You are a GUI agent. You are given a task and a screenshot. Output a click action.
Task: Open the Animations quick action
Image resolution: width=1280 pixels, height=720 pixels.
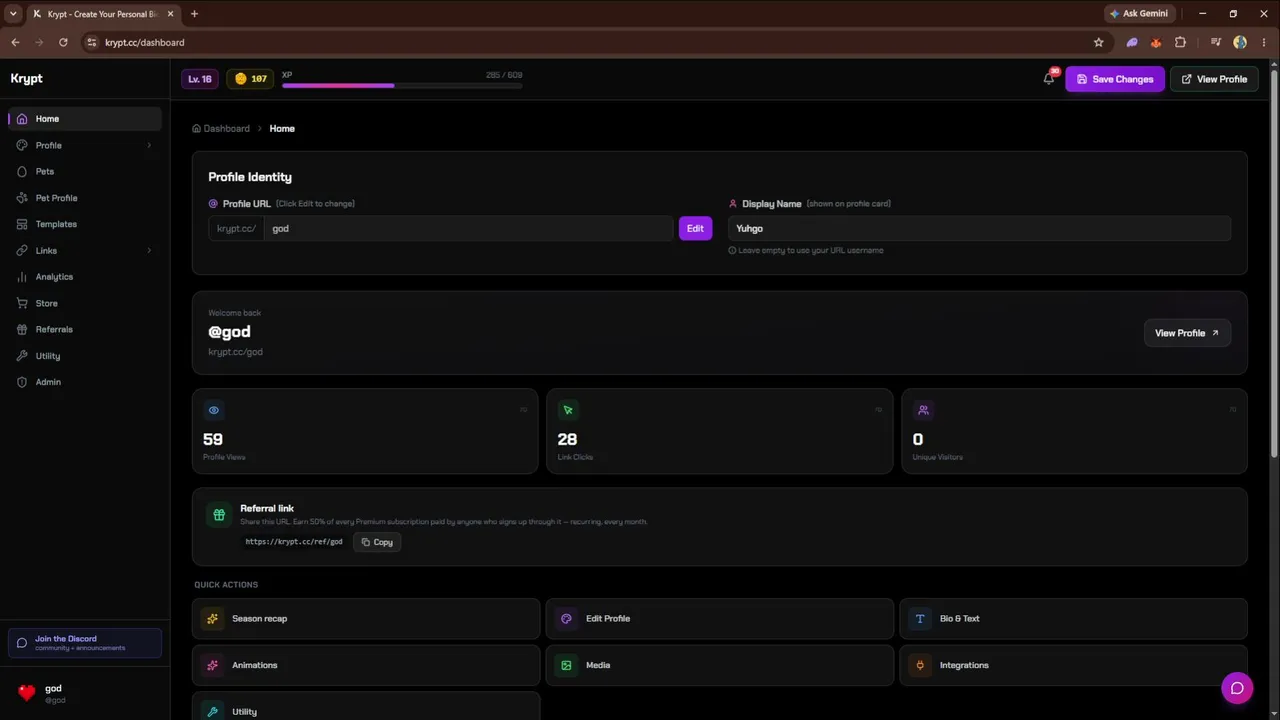coord(366,665)
